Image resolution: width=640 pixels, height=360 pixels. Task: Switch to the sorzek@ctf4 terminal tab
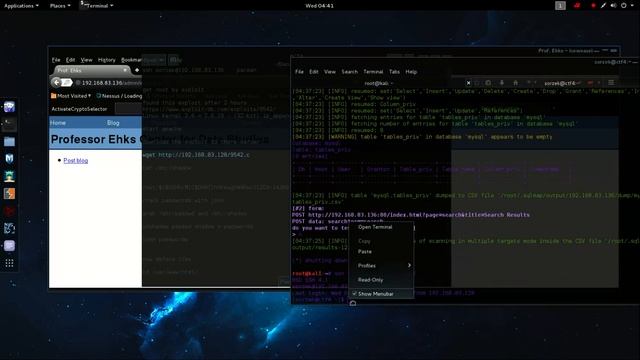[x=560, y=83]
